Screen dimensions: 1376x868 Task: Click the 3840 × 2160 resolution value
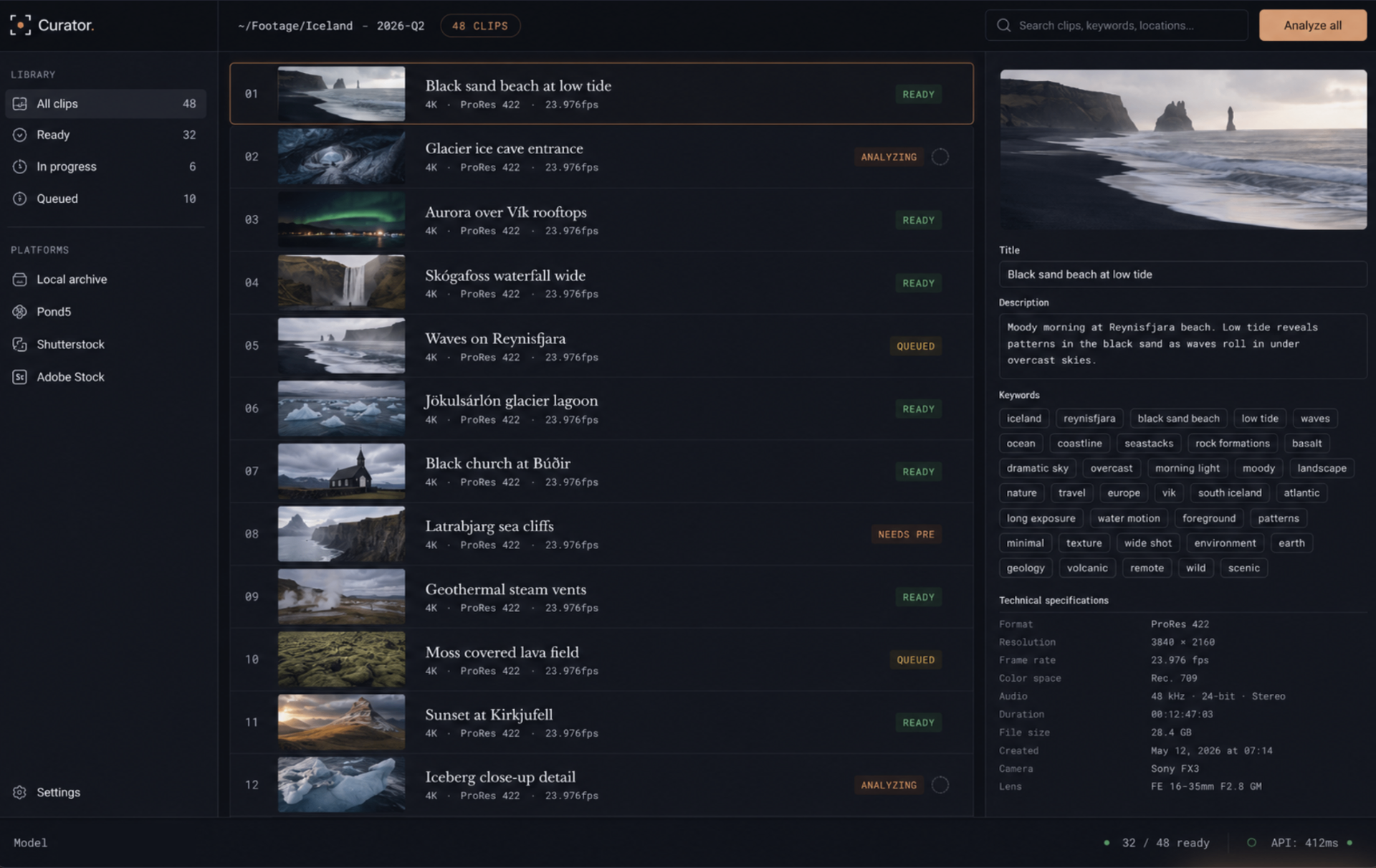pos(1182,642)
